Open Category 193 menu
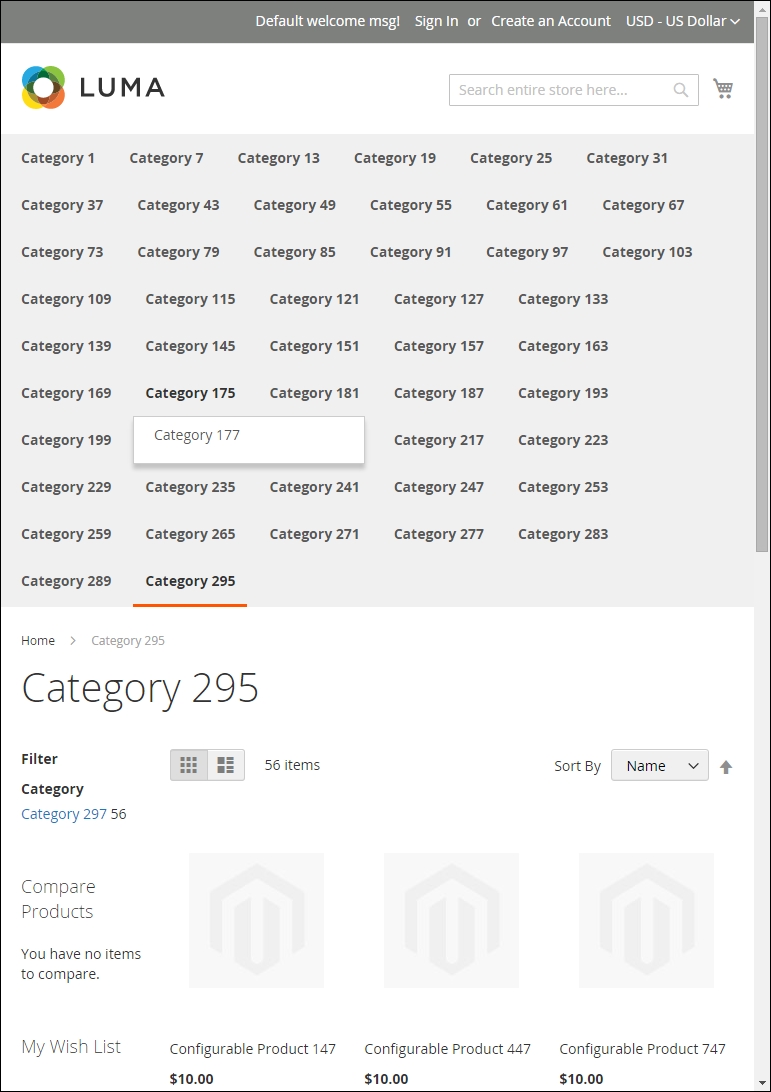The height and width of the screenshot is (1092, 771). (x=563, y=393)
